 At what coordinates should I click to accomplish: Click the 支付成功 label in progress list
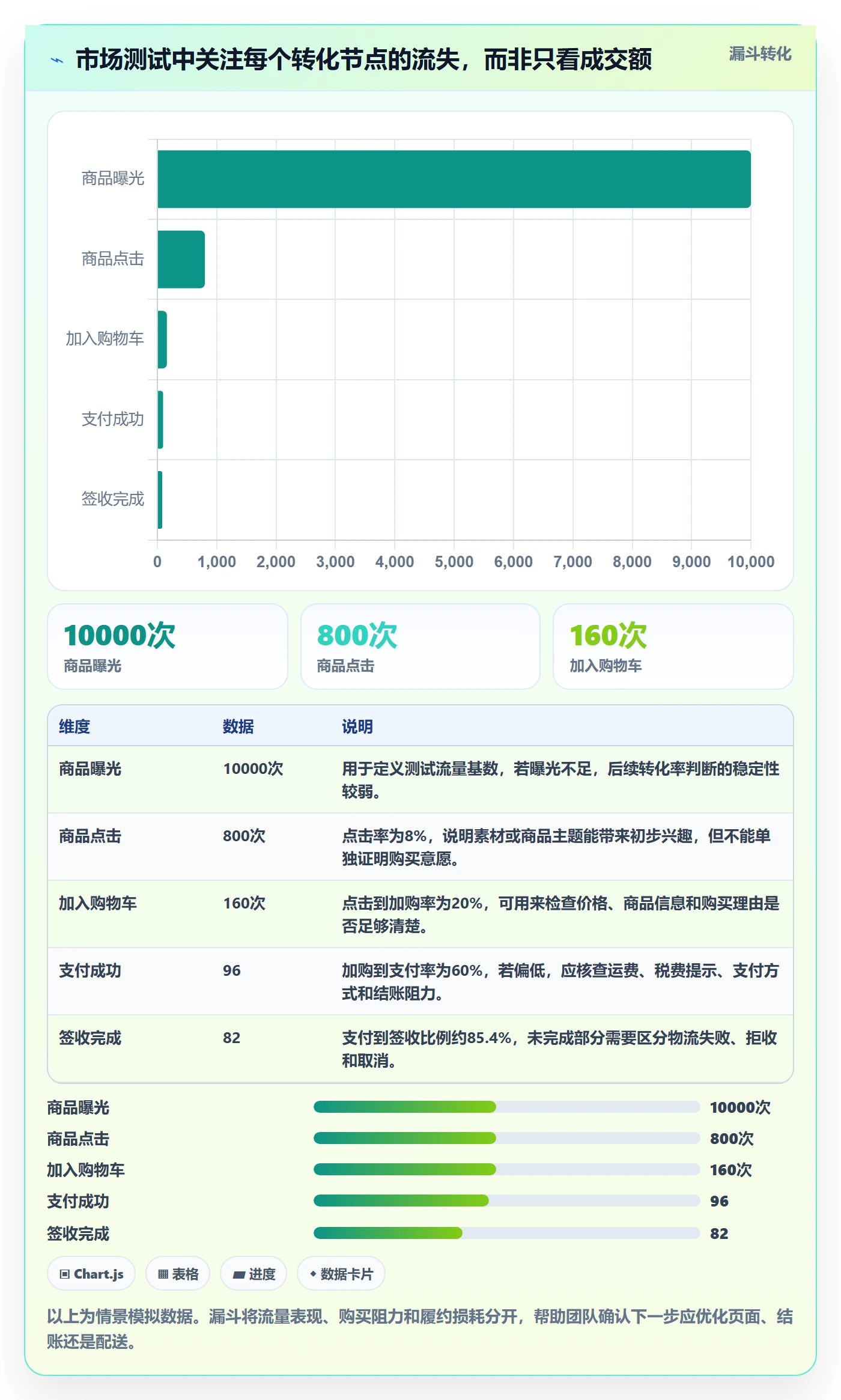point(78,1201)
